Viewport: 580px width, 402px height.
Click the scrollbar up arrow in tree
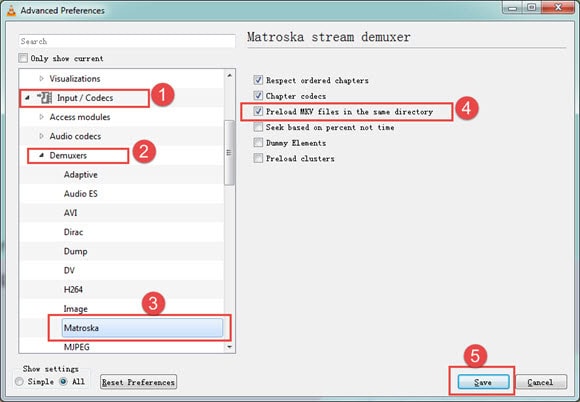(x=229, y=75)
